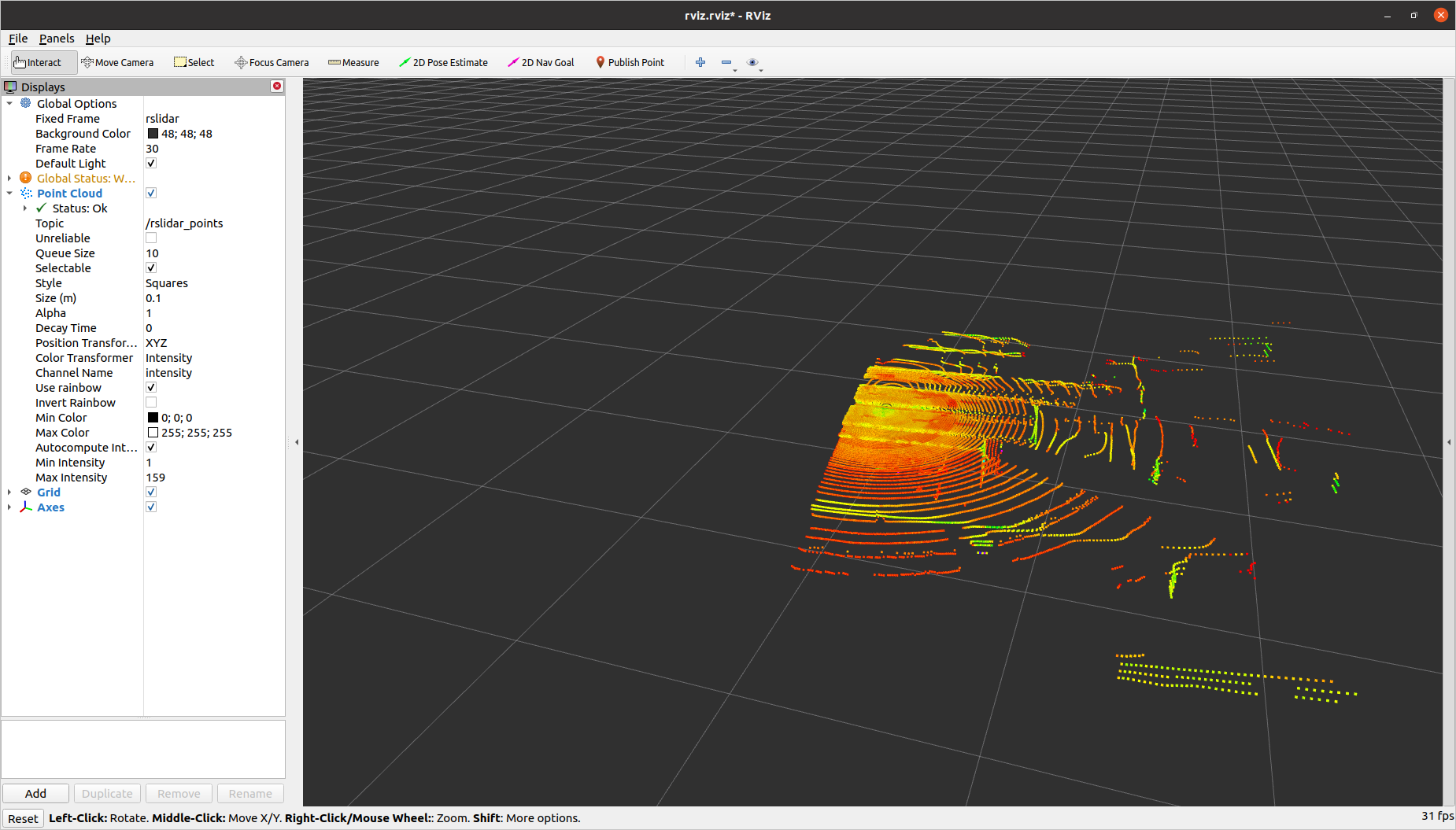Click the Max Intensity value 159
Viewport: 1456px width, 830px height.
(x=213, y=477)
